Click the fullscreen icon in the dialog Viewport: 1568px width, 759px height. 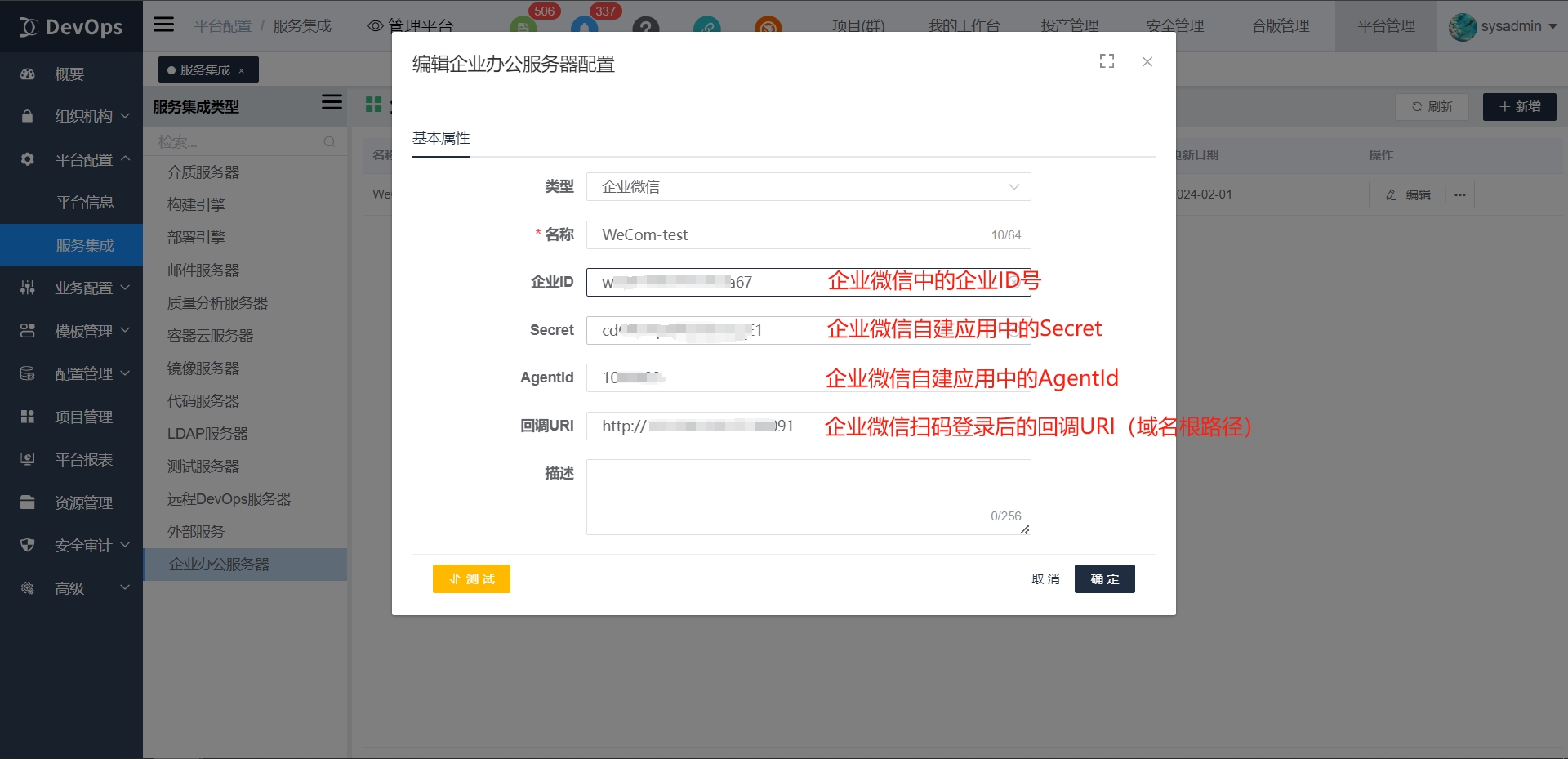(1107, 61)
